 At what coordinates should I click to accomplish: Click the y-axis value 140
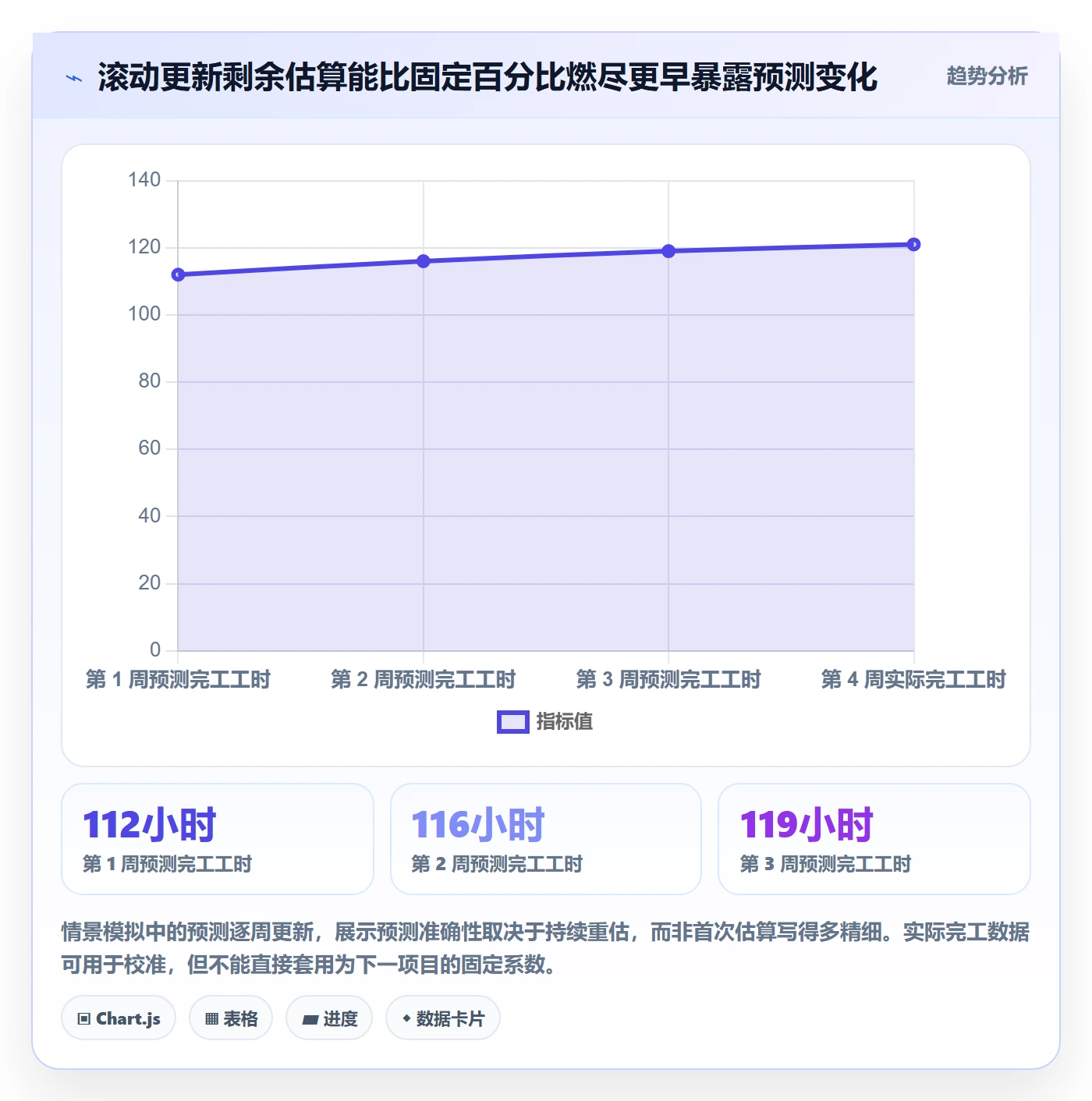(144, 180)
